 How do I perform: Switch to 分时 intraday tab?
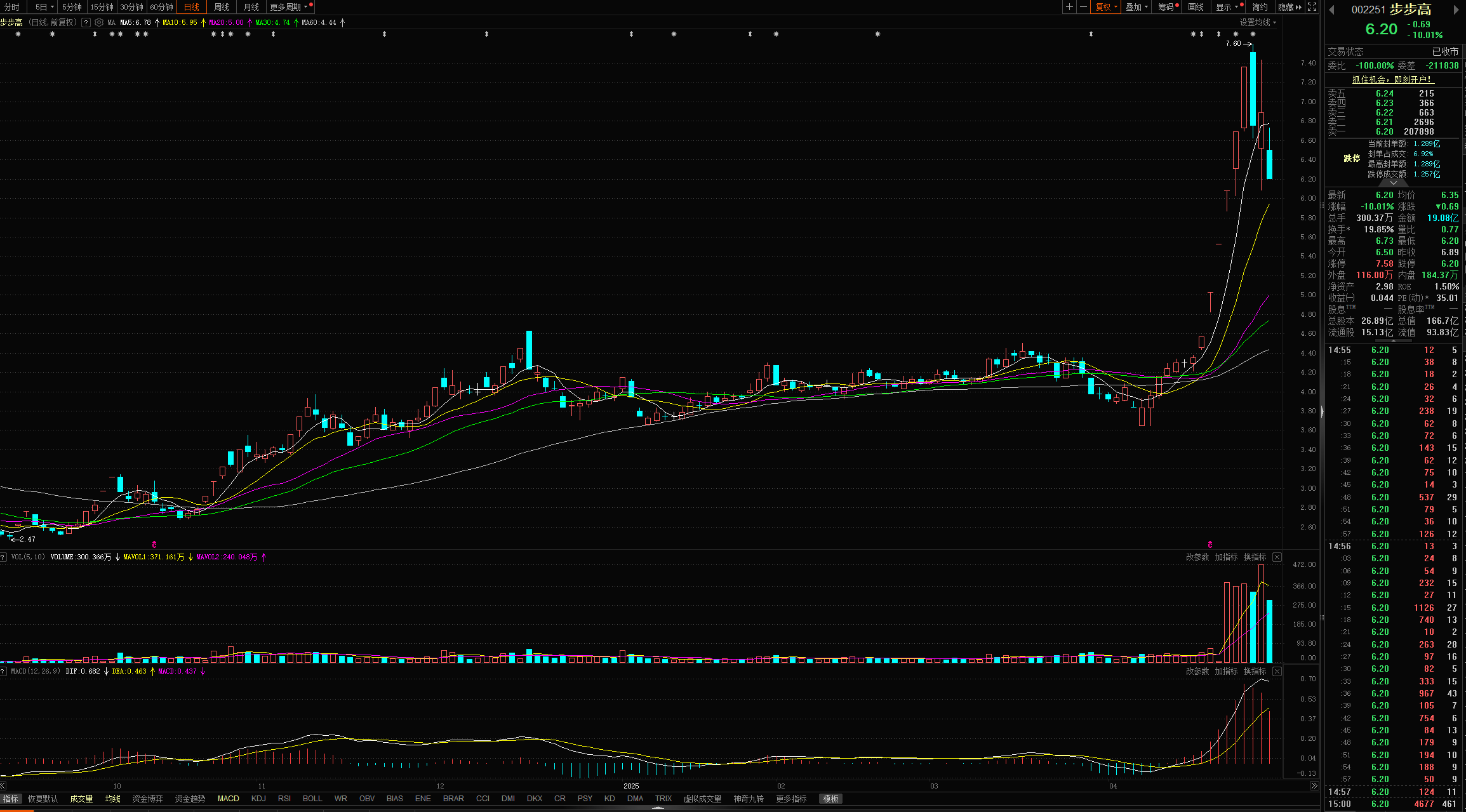(x=12, y=7)
